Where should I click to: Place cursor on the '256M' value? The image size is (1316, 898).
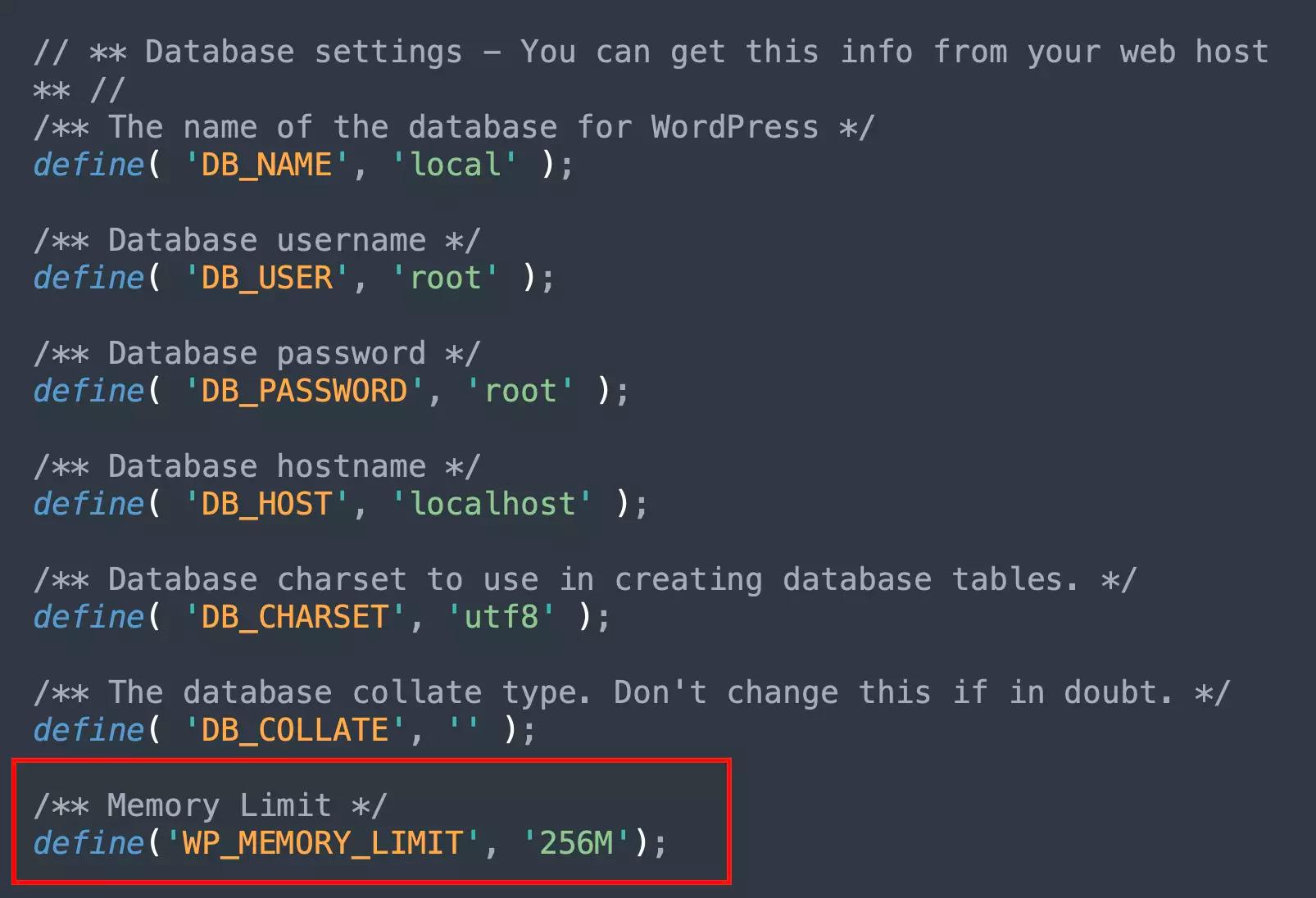pos(576,843)
